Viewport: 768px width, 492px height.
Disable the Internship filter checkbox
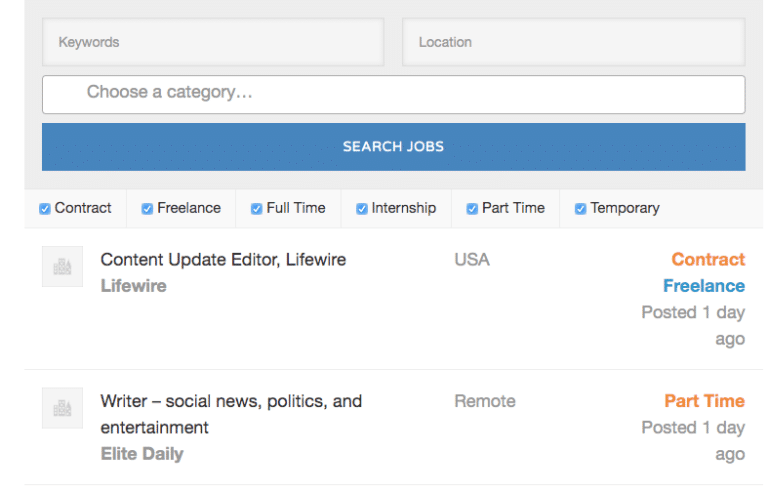362,209
